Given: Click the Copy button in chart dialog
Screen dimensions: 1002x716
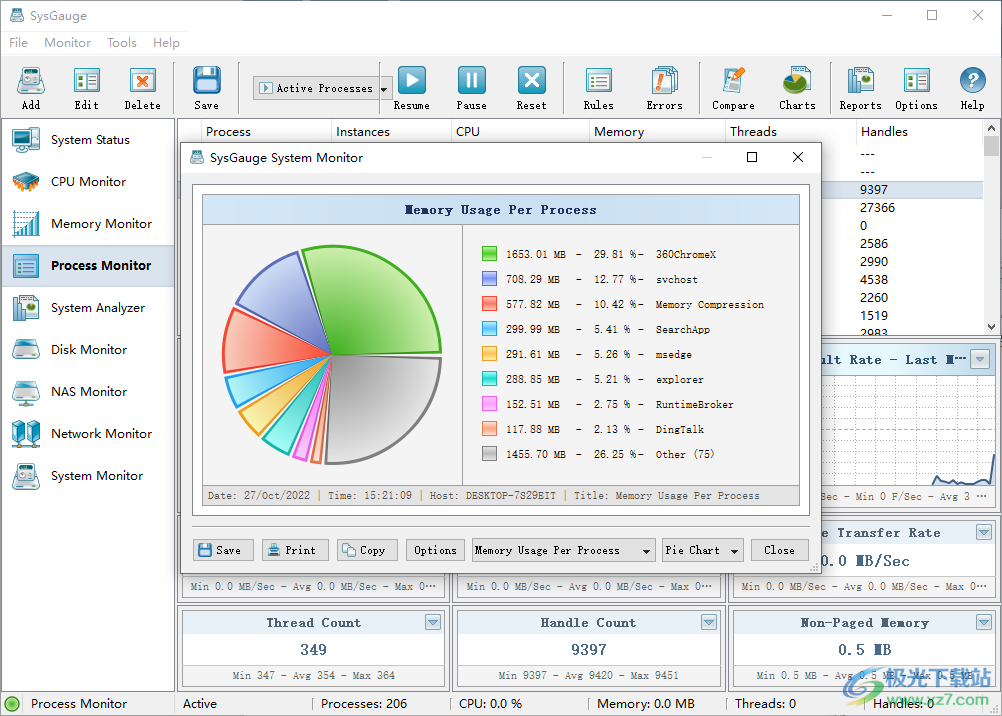Looking at the screenshot, I should (x=367, y=550).
